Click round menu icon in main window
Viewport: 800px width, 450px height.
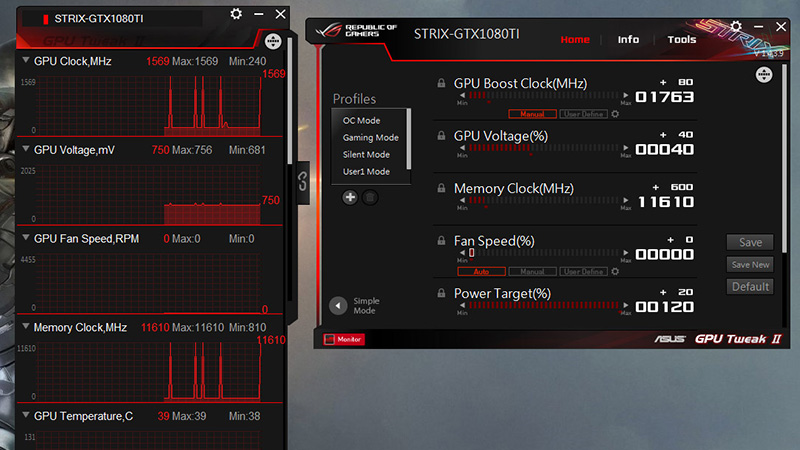click(x=764, y=74)
